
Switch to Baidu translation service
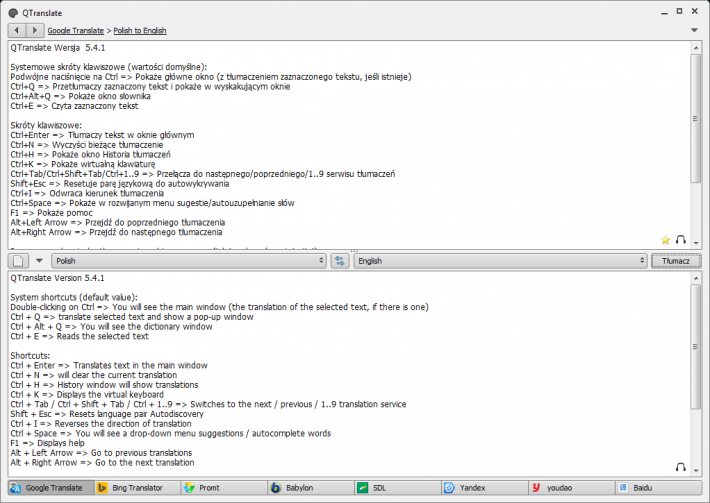(659, 488)
